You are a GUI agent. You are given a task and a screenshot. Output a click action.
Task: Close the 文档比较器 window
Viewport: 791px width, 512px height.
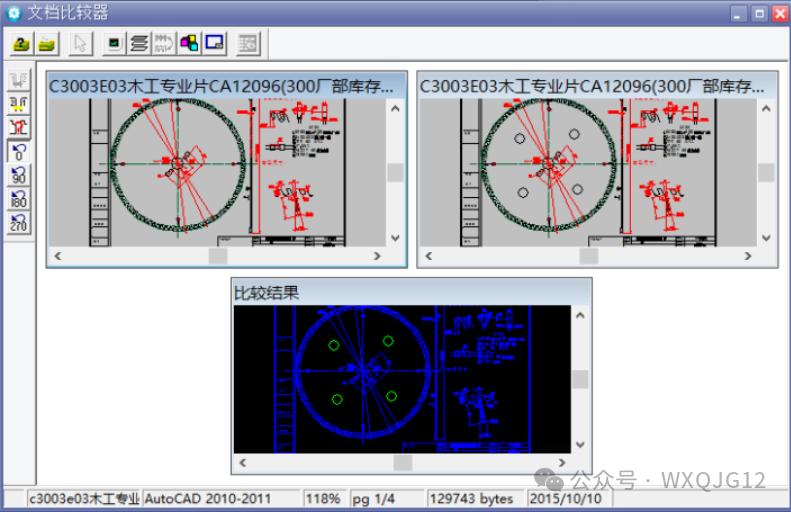(780, 14)
